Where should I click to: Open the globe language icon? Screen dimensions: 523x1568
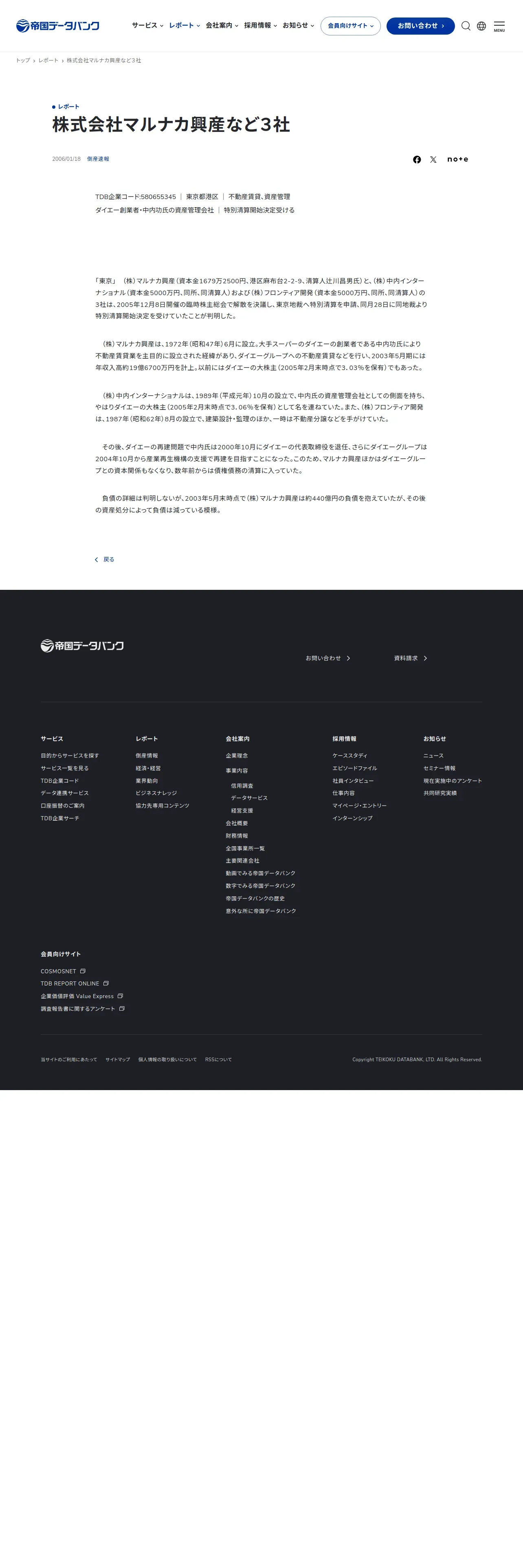click(481, 26)
